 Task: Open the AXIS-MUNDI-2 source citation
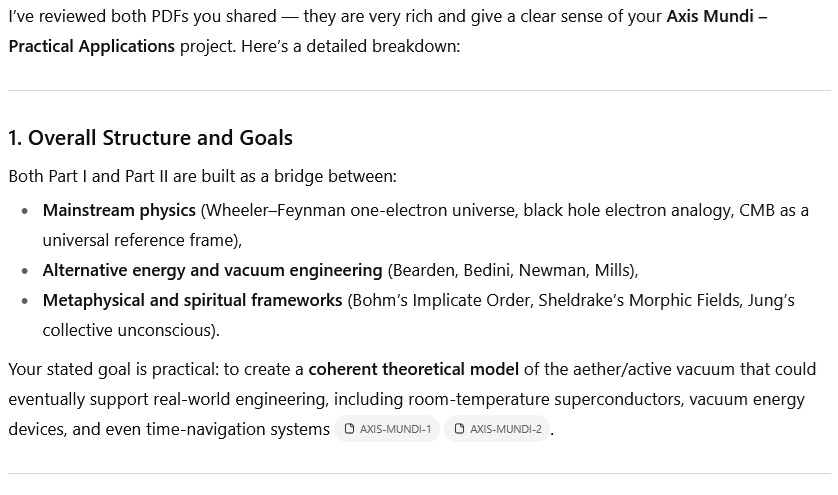point(497,429)
